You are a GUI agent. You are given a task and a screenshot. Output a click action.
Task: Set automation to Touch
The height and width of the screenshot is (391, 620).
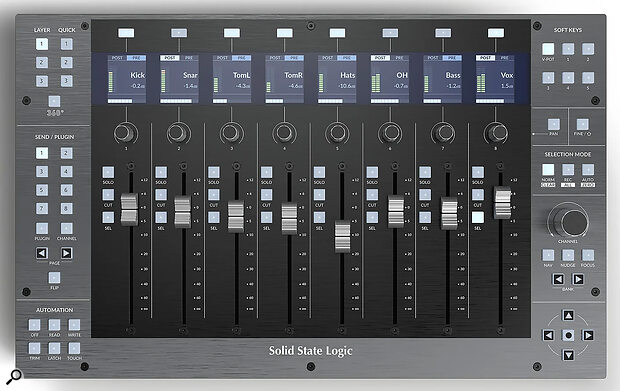click(74, 348)
